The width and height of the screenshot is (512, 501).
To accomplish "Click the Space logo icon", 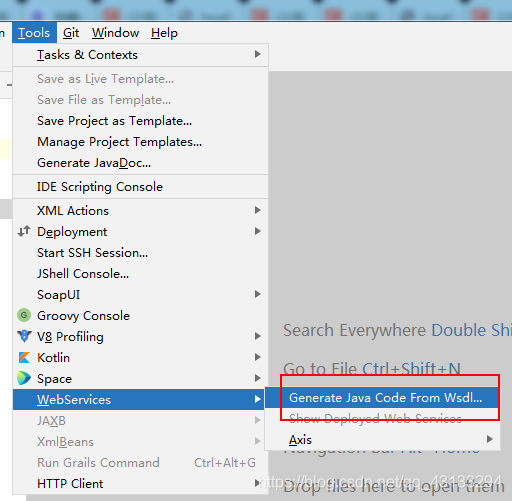I will coord(24,378).
